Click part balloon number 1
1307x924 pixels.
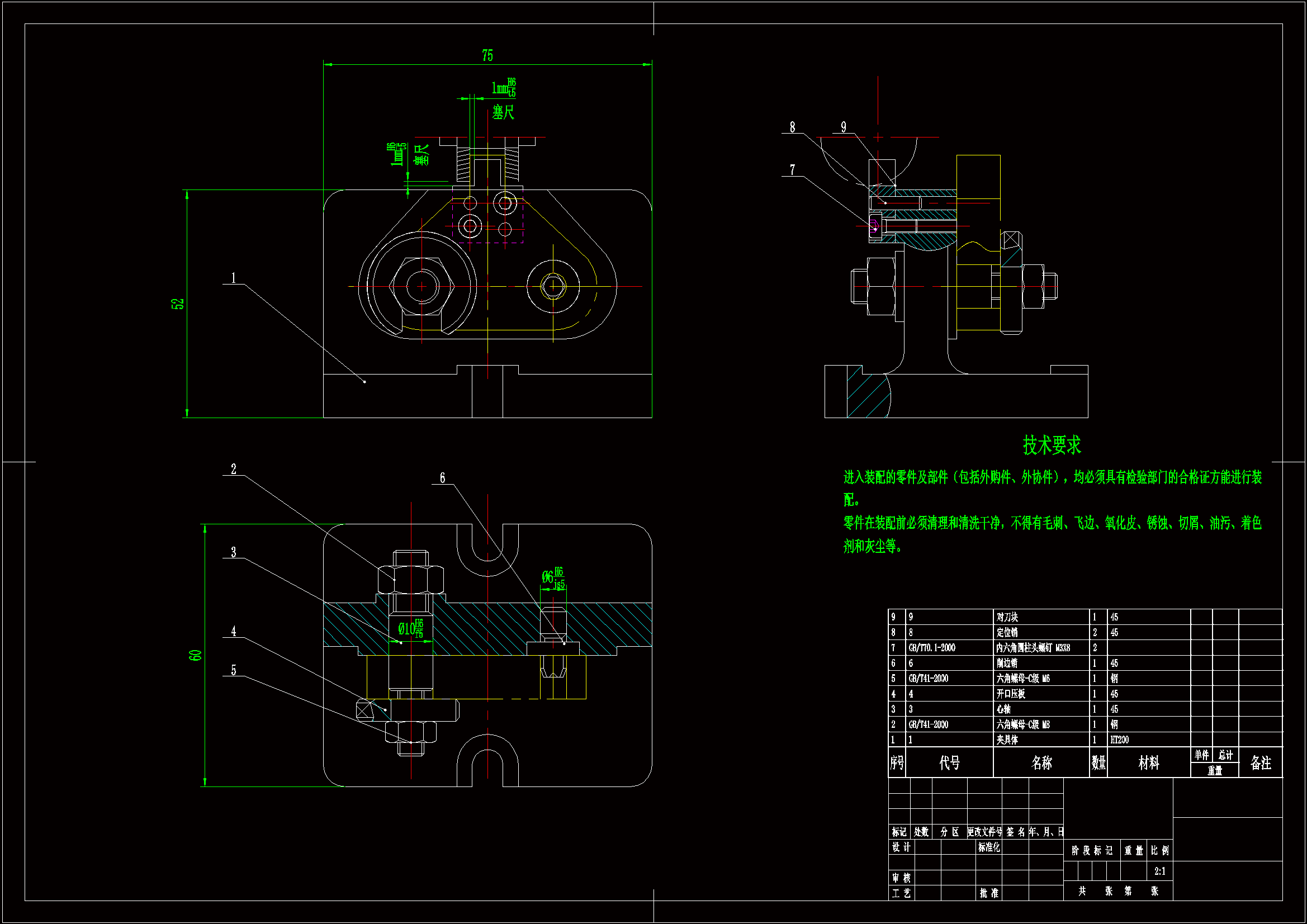[x=234, y=278]
